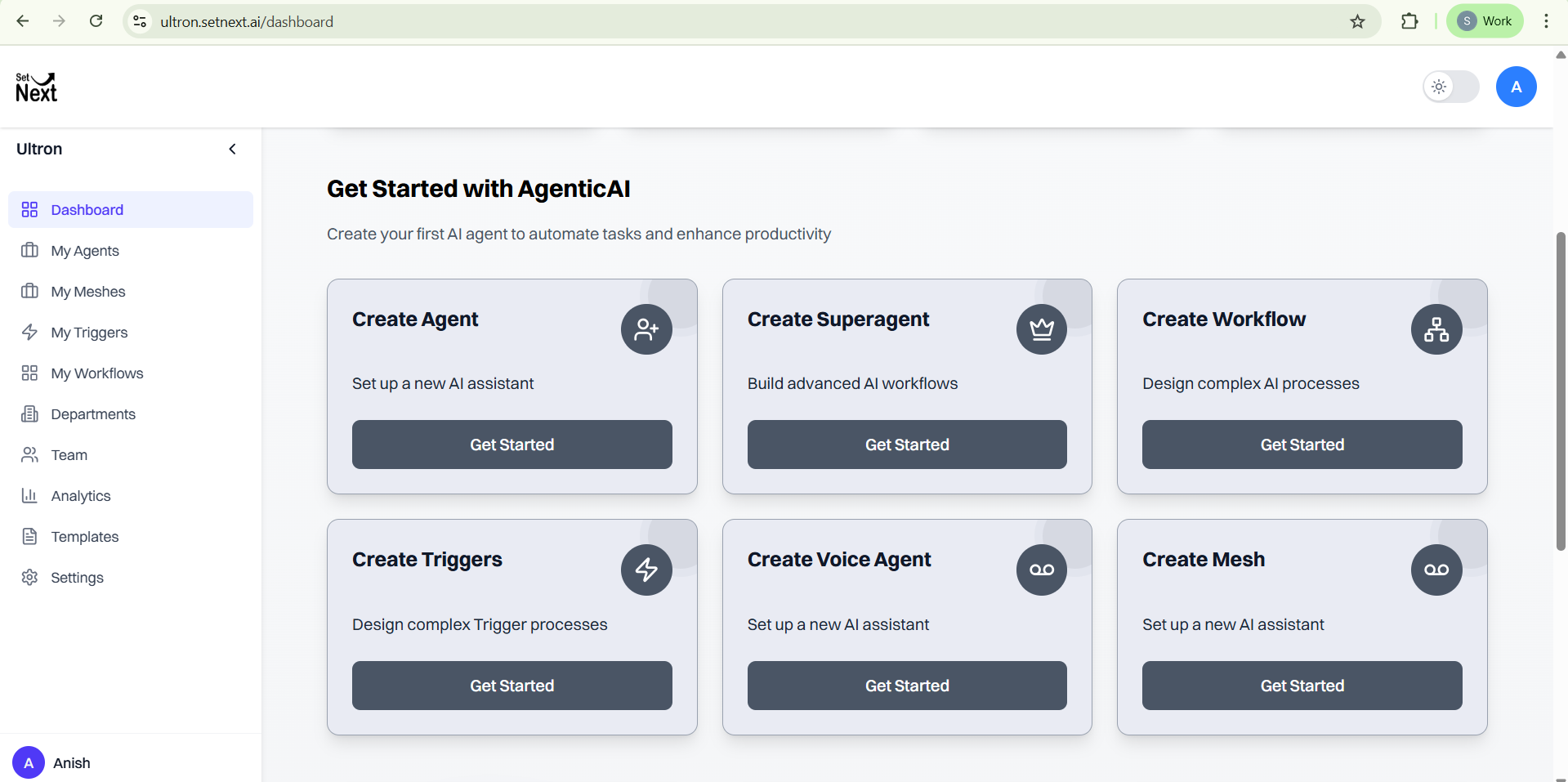Click Get Started under Create Agent

pos(512,445)
